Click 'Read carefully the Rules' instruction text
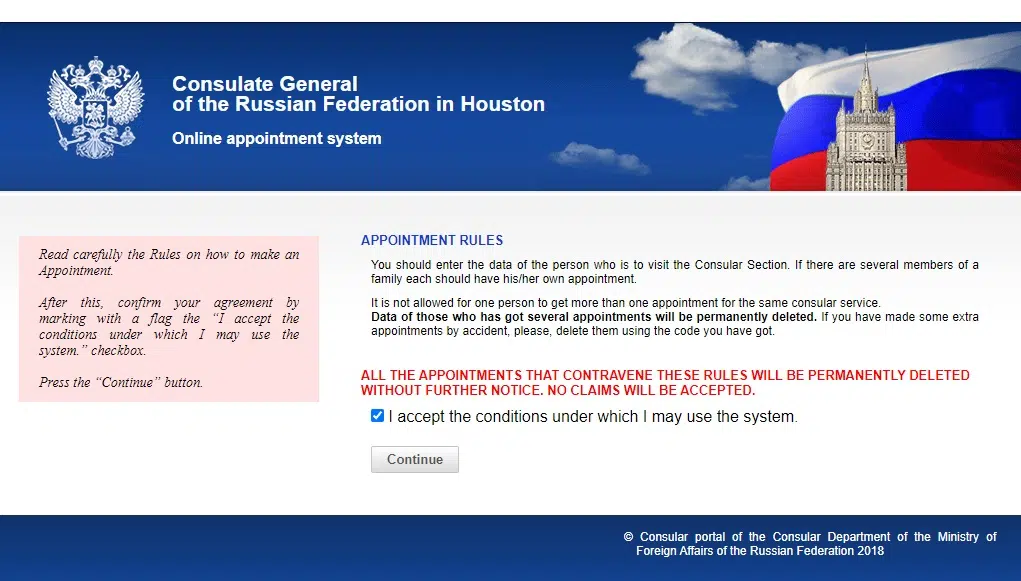The image size is (1021, 581). (x=169, y=262)
